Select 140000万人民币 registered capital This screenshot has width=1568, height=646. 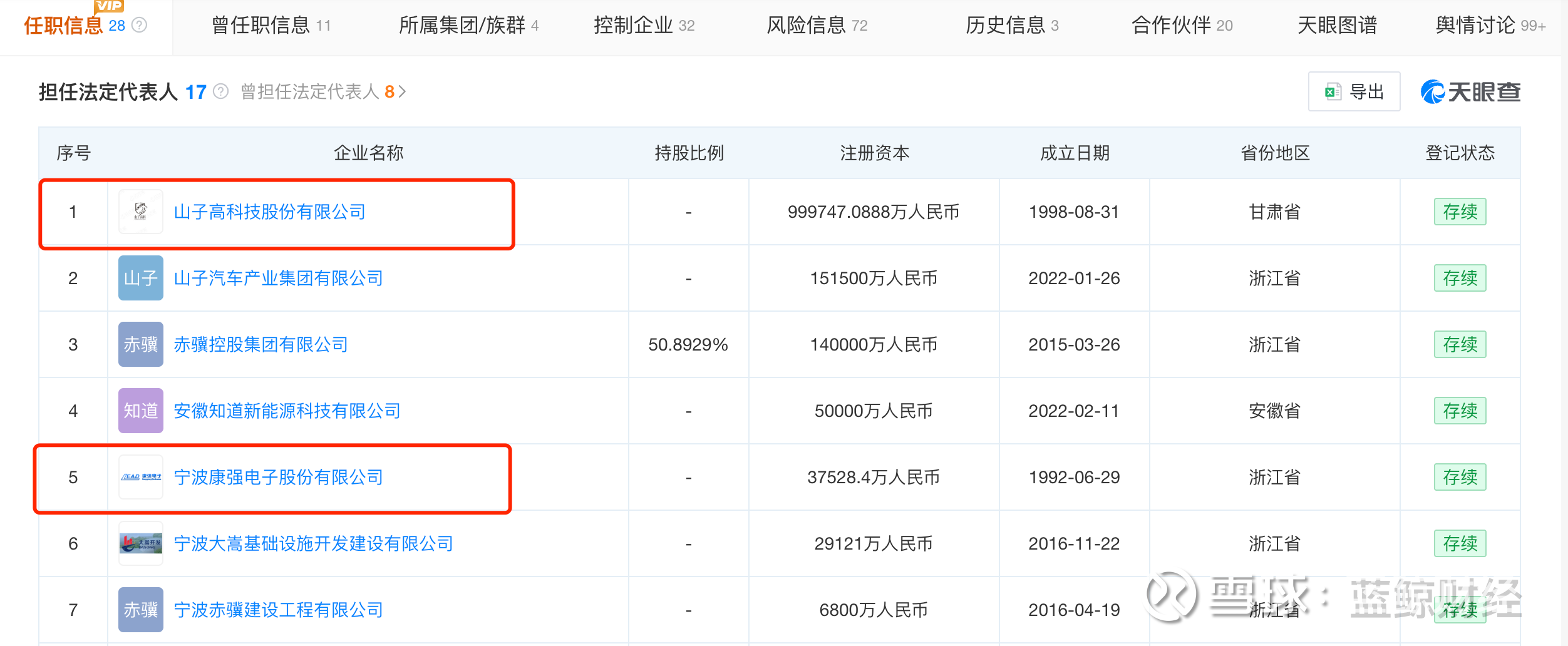tap(874, 344)
